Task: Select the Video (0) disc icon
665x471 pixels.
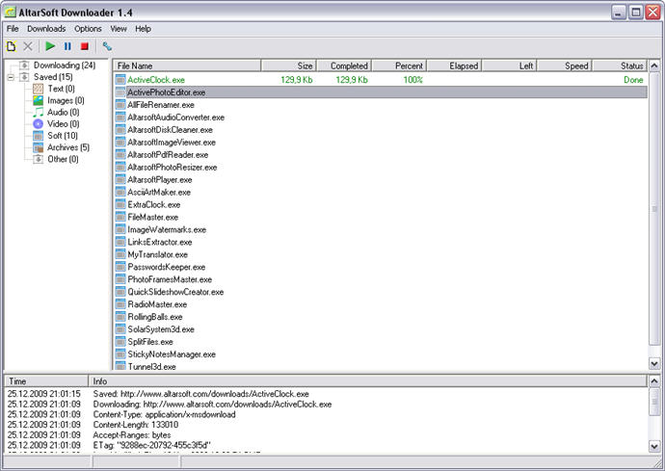Action: tap(38, 124)
